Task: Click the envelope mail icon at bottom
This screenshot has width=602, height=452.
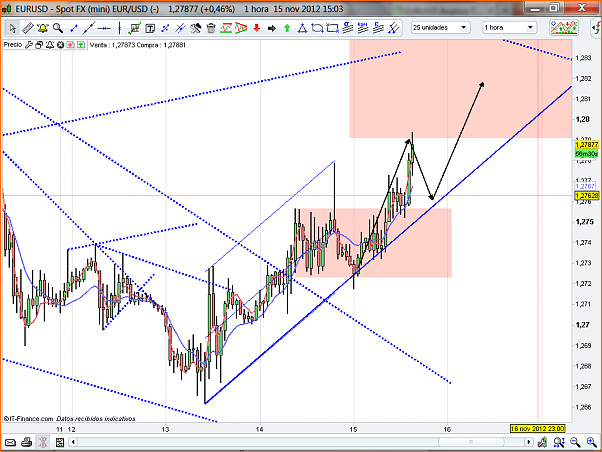Action: (x=10, y=443)
